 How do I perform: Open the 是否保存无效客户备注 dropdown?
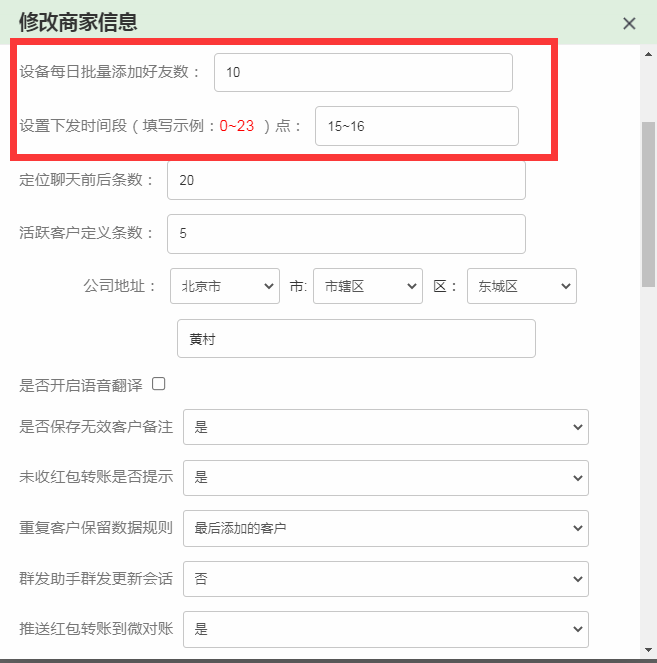[x=385, y=427]
